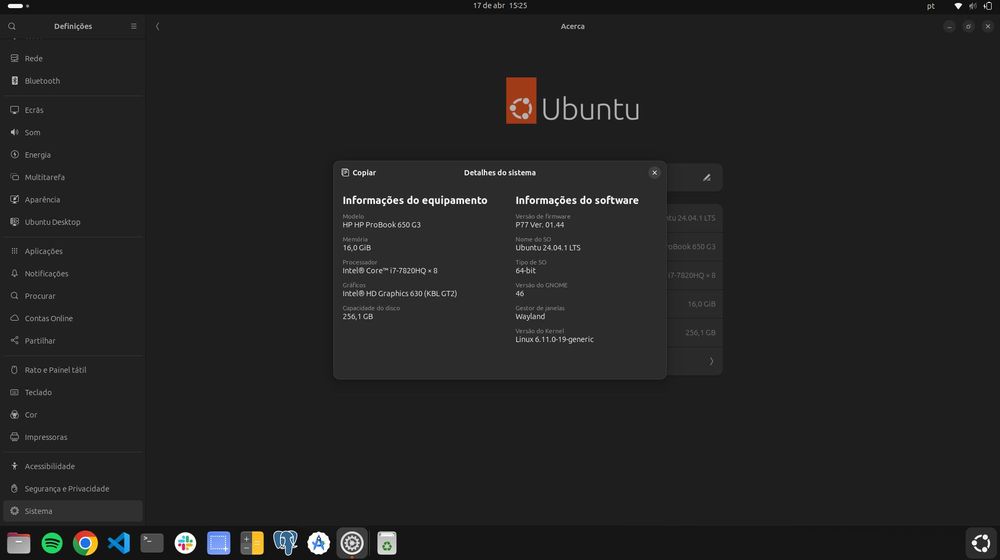
Task: Click the Copiar button in system details
Action: [x=359, y=173]
